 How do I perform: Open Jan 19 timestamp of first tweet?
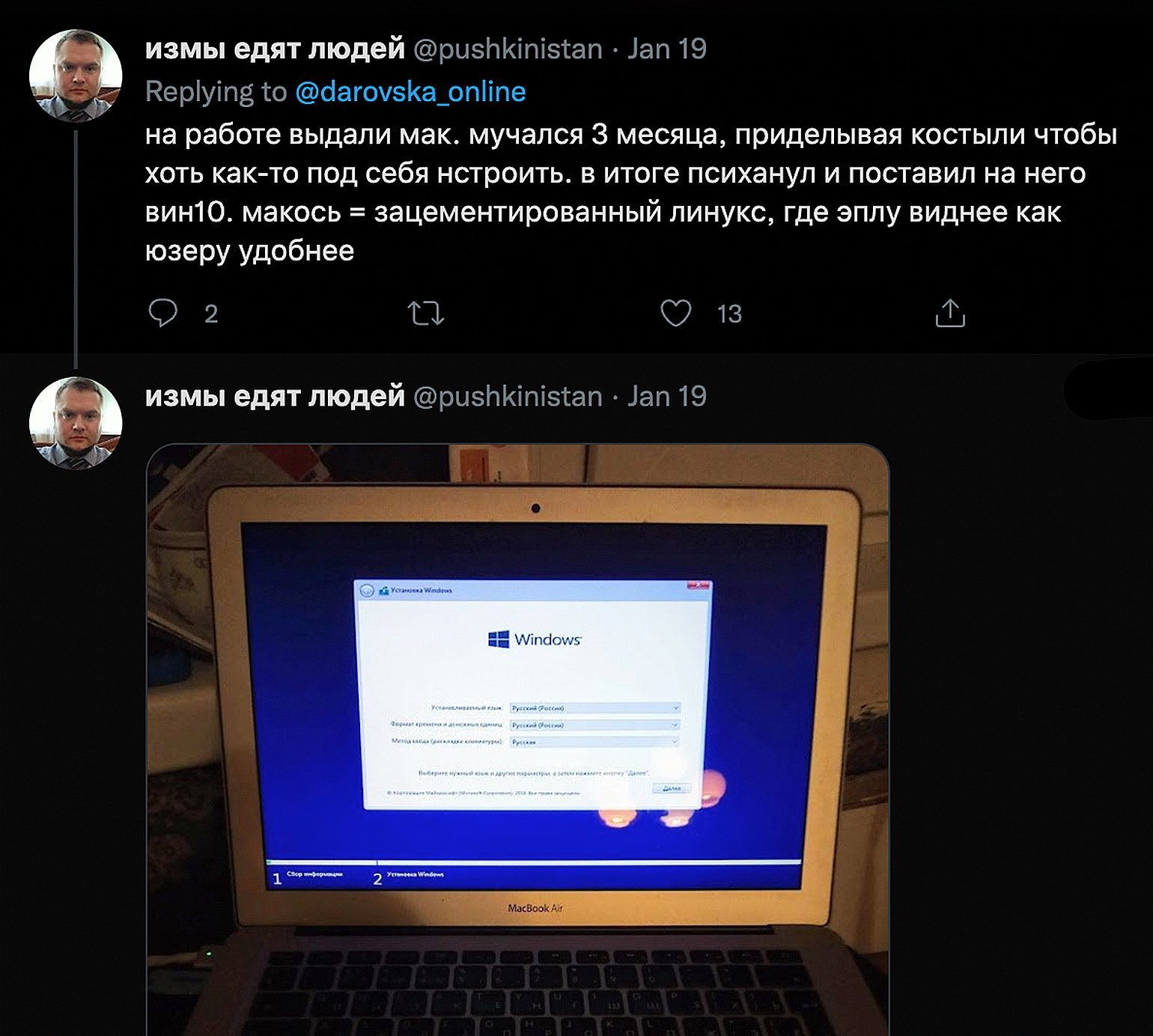point(667,49)
